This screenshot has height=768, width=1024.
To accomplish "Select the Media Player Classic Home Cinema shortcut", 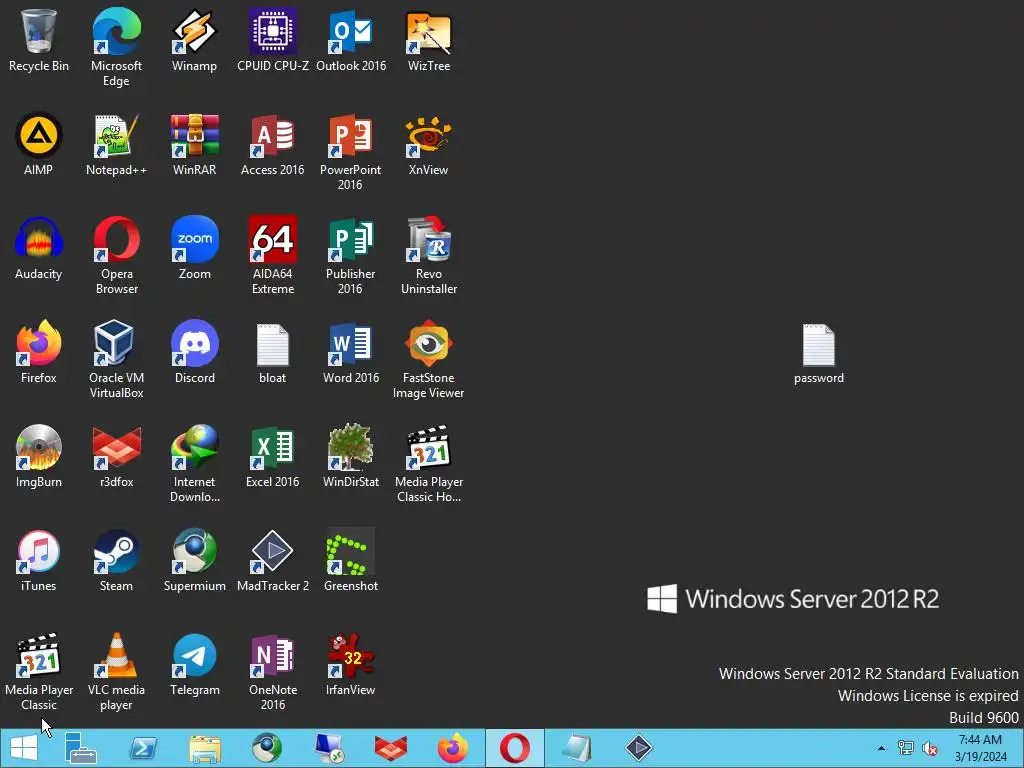I will (x=428, y=463).
